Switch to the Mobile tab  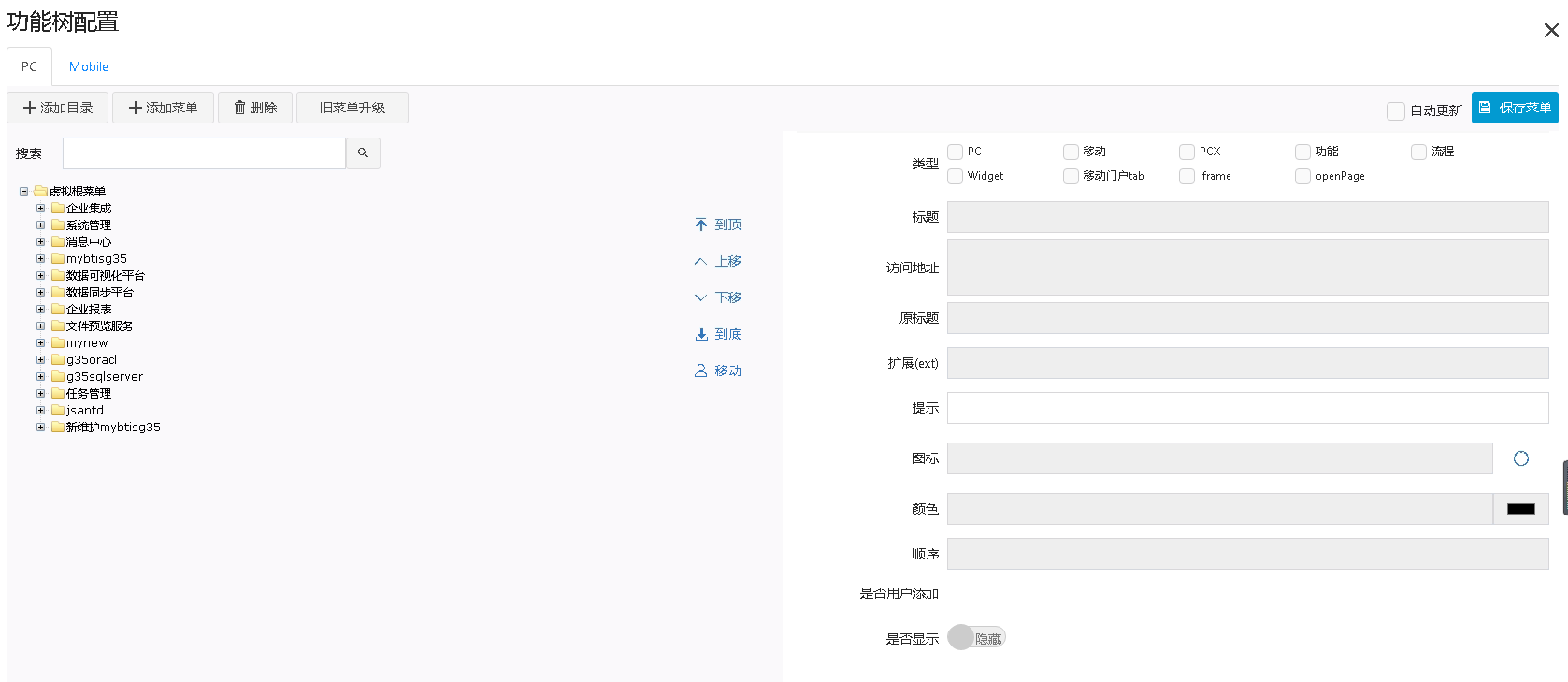pos(89,67)
